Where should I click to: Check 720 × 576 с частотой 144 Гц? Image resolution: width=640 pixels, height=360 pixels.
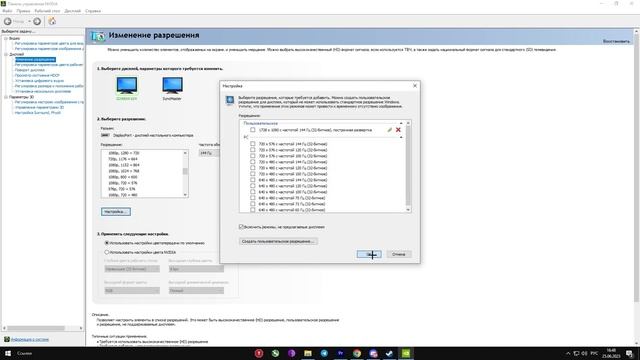point(253,144)
